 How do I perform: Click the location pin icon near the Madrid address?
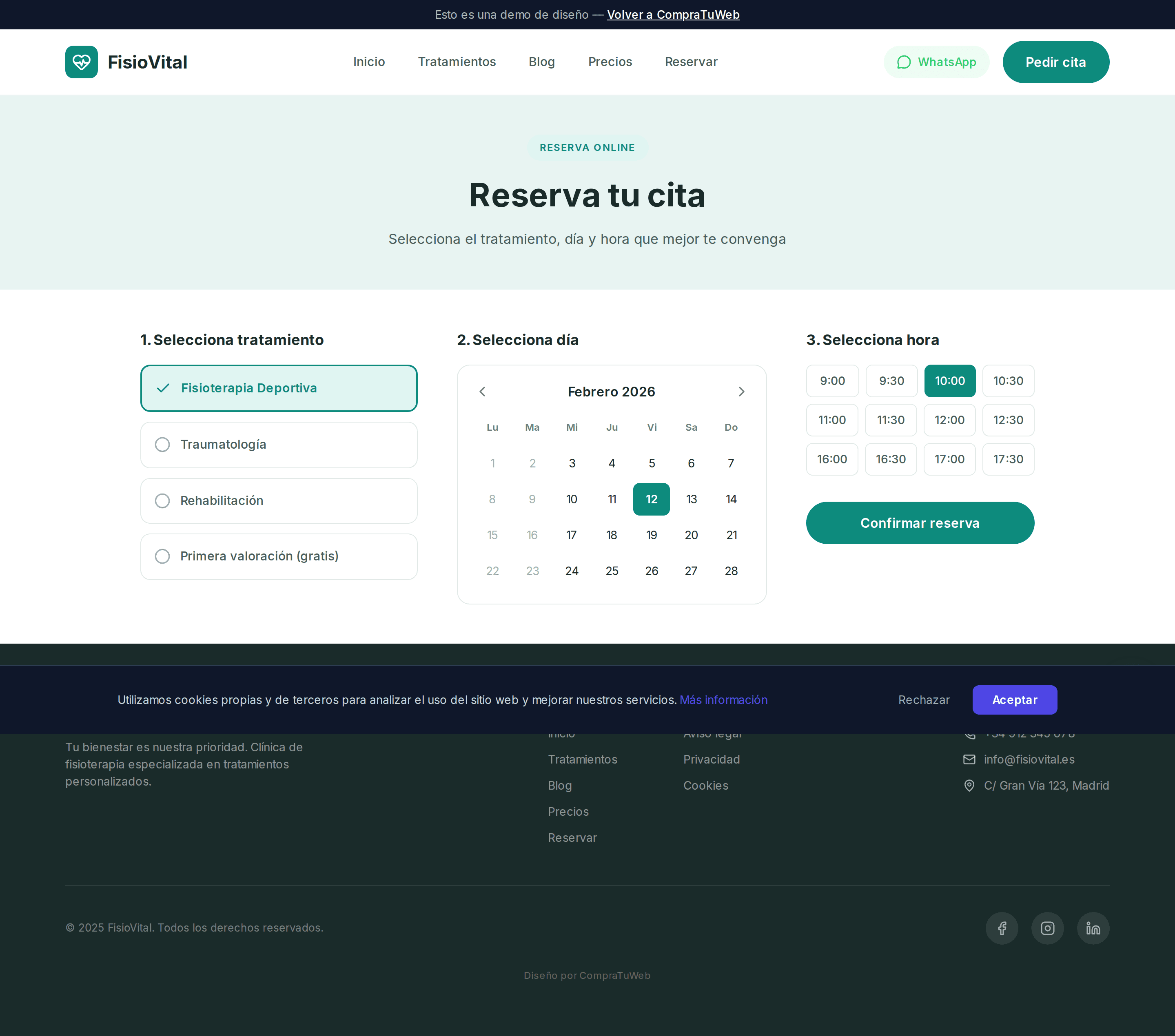coord(969,786)
